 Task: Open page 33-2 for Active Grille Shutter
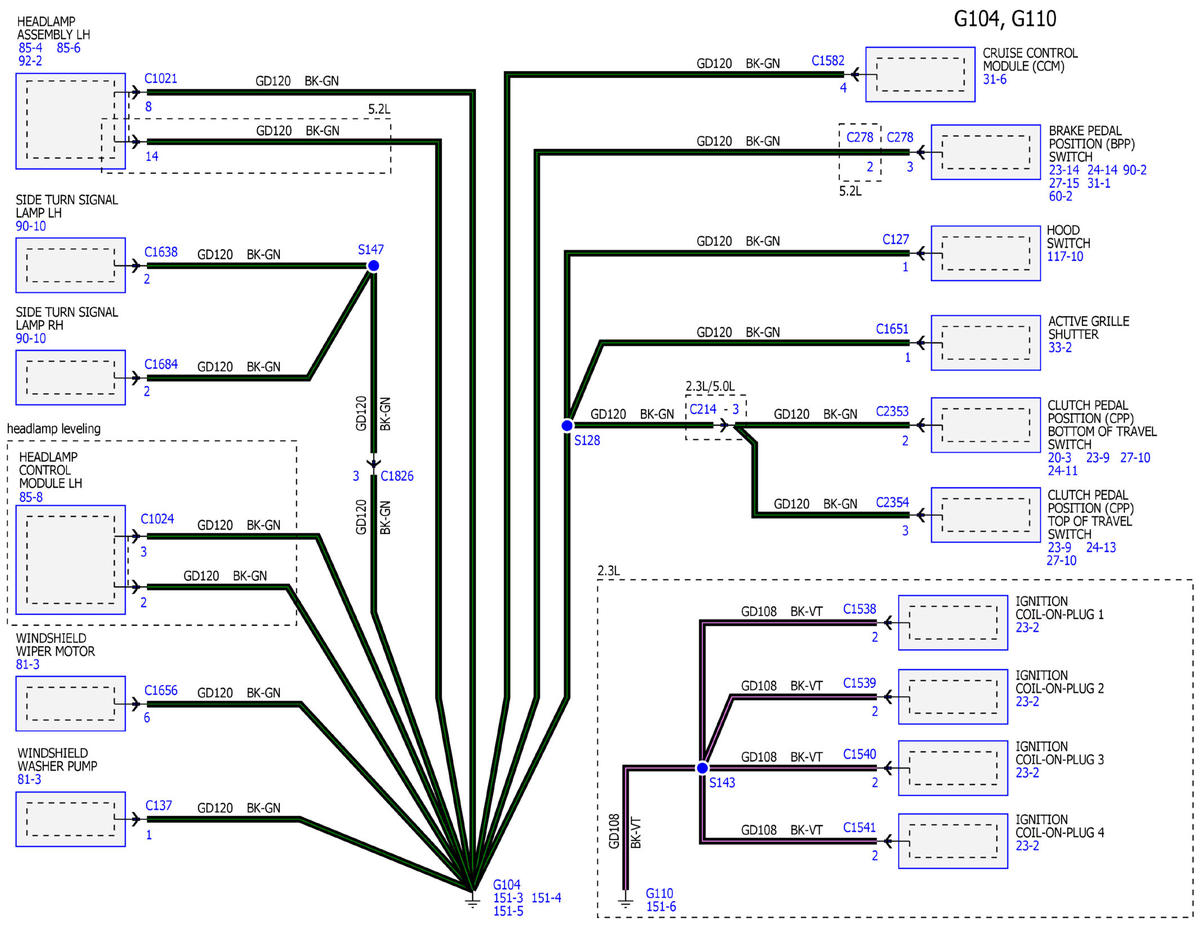1060,348
